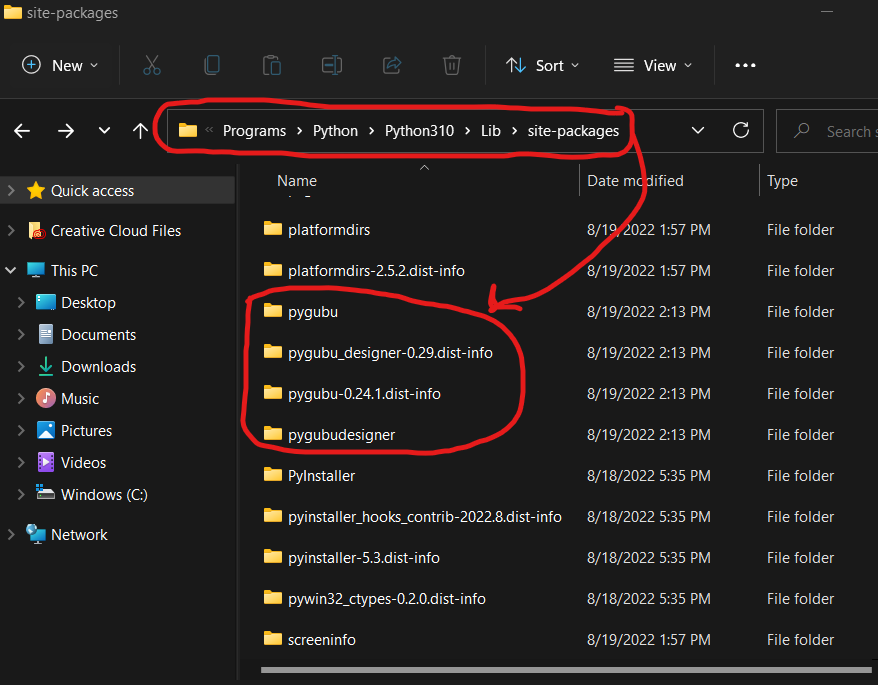Delete selection using the trash icon
Image resolution: width=878 pixels, height=685 pixels.
451,65
